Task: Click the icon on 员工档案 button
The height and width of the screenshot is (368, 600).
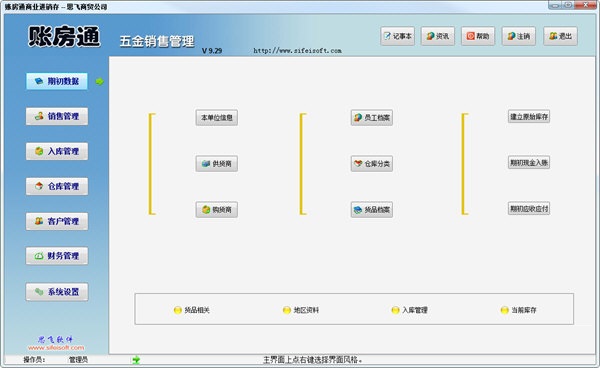Action: [x=358, y=117]
